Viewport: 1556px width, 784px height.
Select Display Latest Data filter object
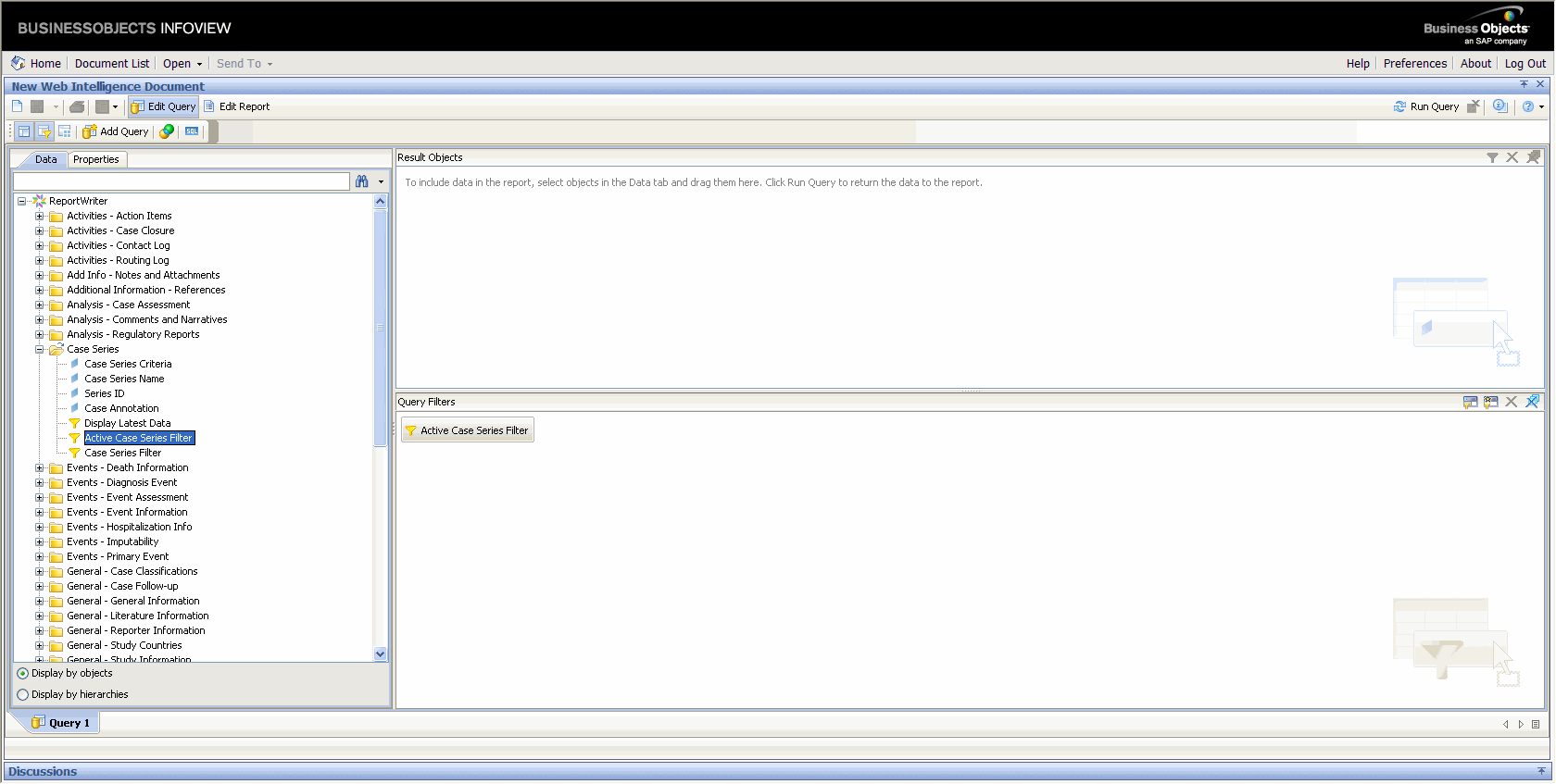pos(128,424)
